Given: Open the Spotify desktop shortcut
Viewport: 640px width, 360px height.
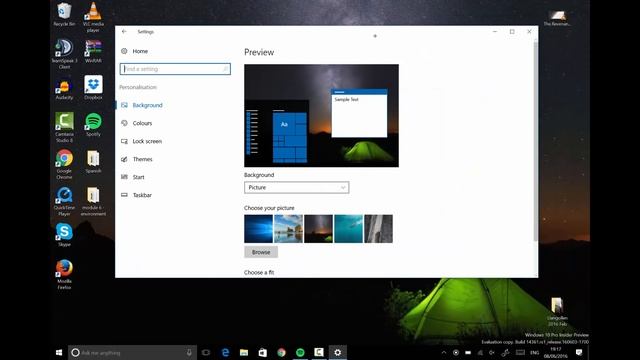Looking at the screenshot, I should click(x=93, y=124).
